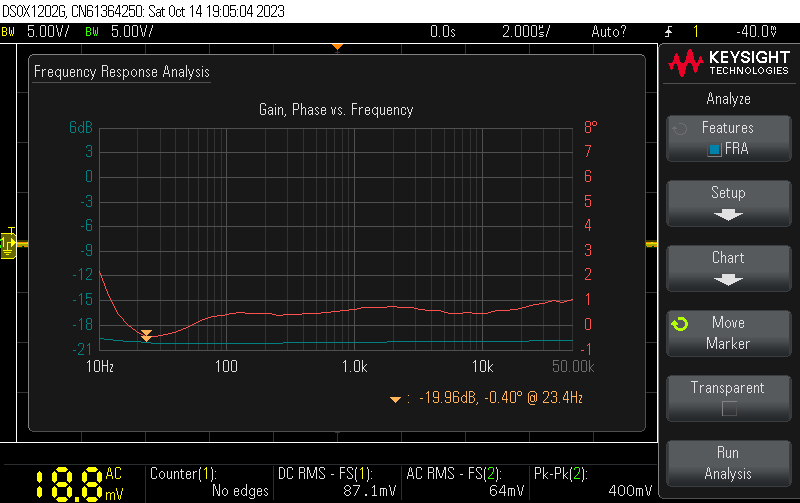This screenshot has height=503, width=800.
Task: Click the 1.0k frequency axis label
Action: (x=355, y=366)
